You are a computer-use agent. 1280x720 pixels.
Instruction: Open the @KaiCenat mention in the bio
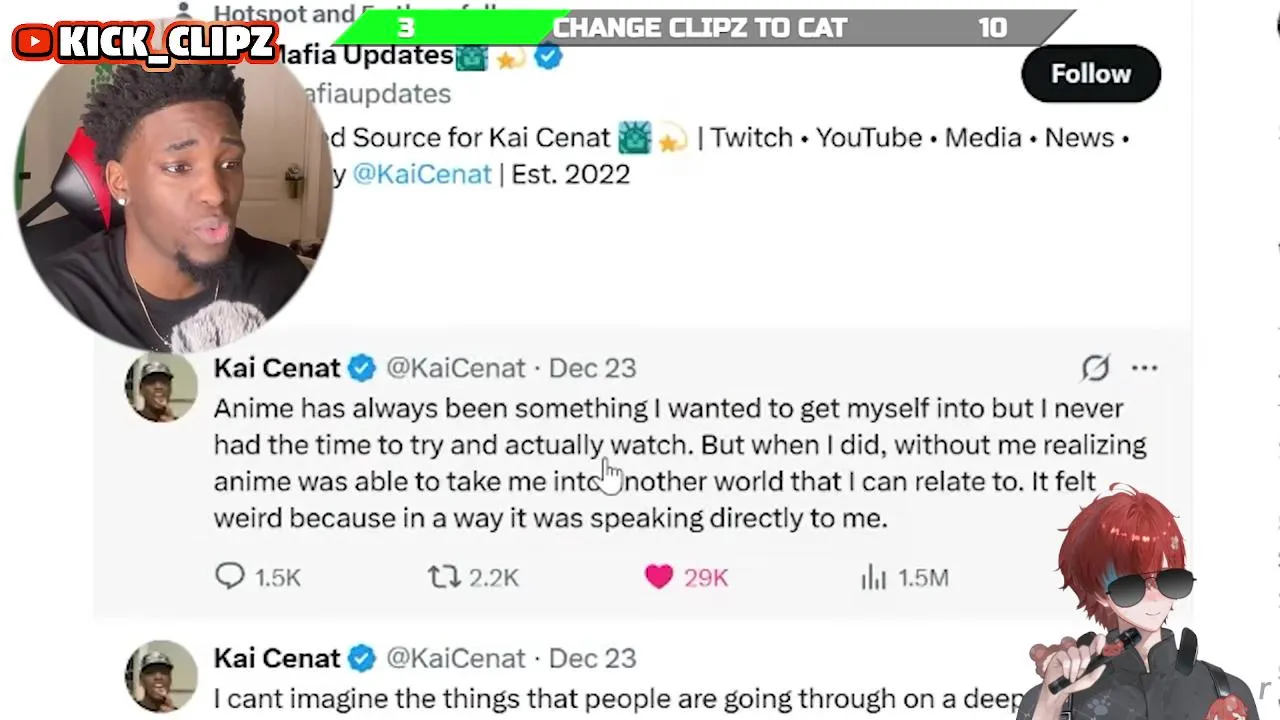click(x=421, y=174)
